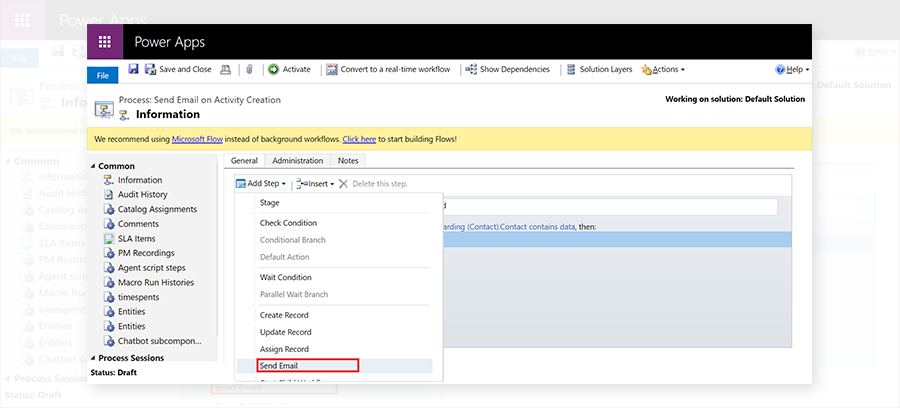This screenshot has height=408, width=900.
Task: Click the printer icon in toolbar
Action: tap(226, 69)
